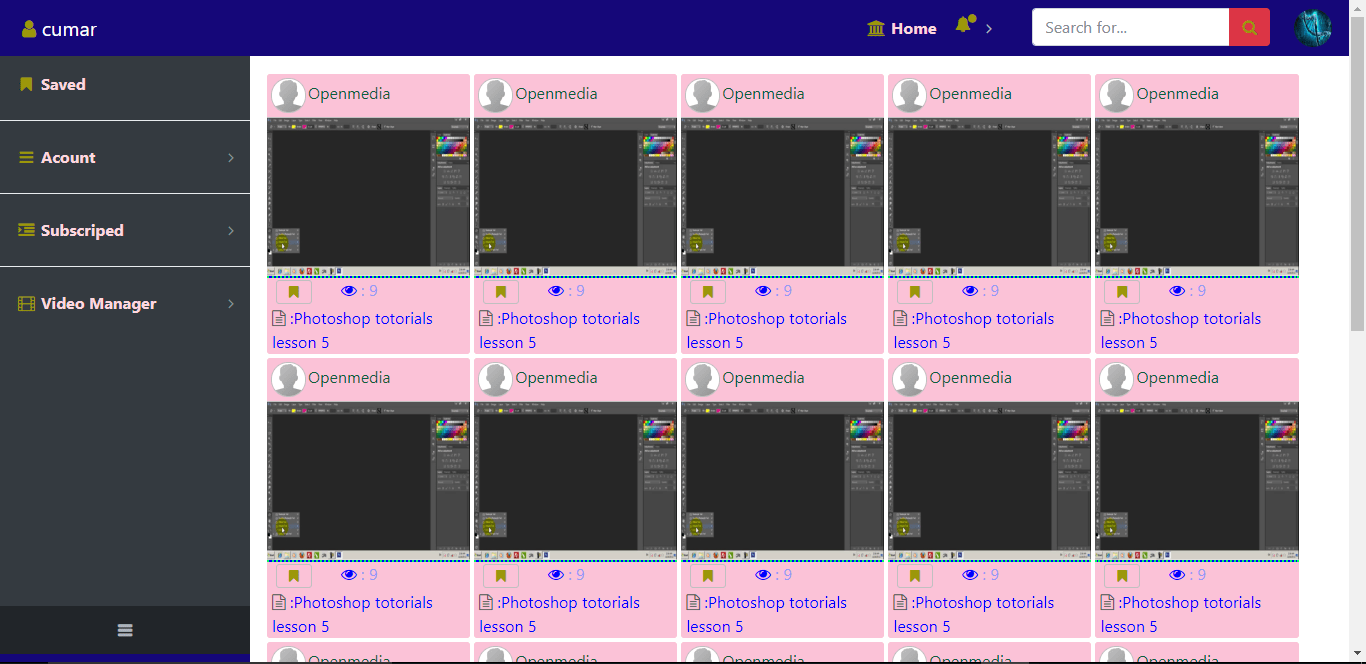Screen dimensions: 1366x664
Task: Play Photoshop thumbnail on top row's third card
Action: coord(783,197)
